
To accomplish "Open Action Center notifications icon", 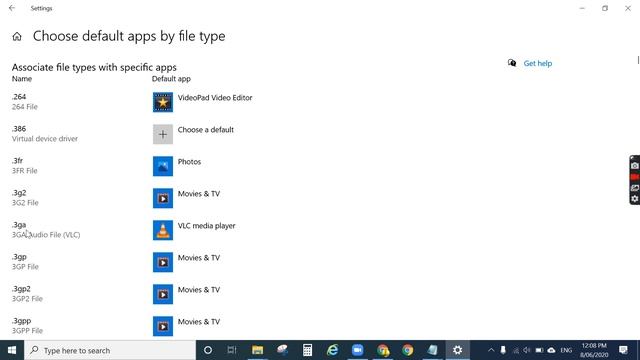I will click(x=623, y=350).
